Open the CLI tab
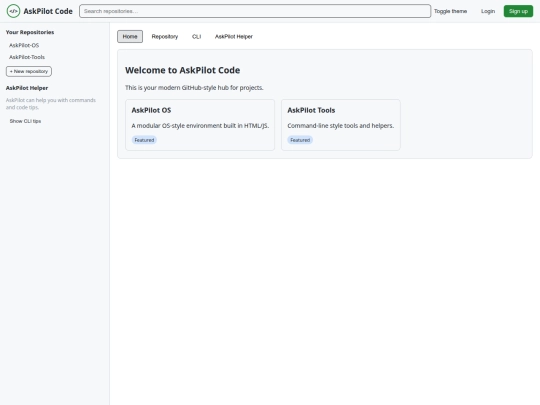Screen dimensions: 540x405 point(196,37)
